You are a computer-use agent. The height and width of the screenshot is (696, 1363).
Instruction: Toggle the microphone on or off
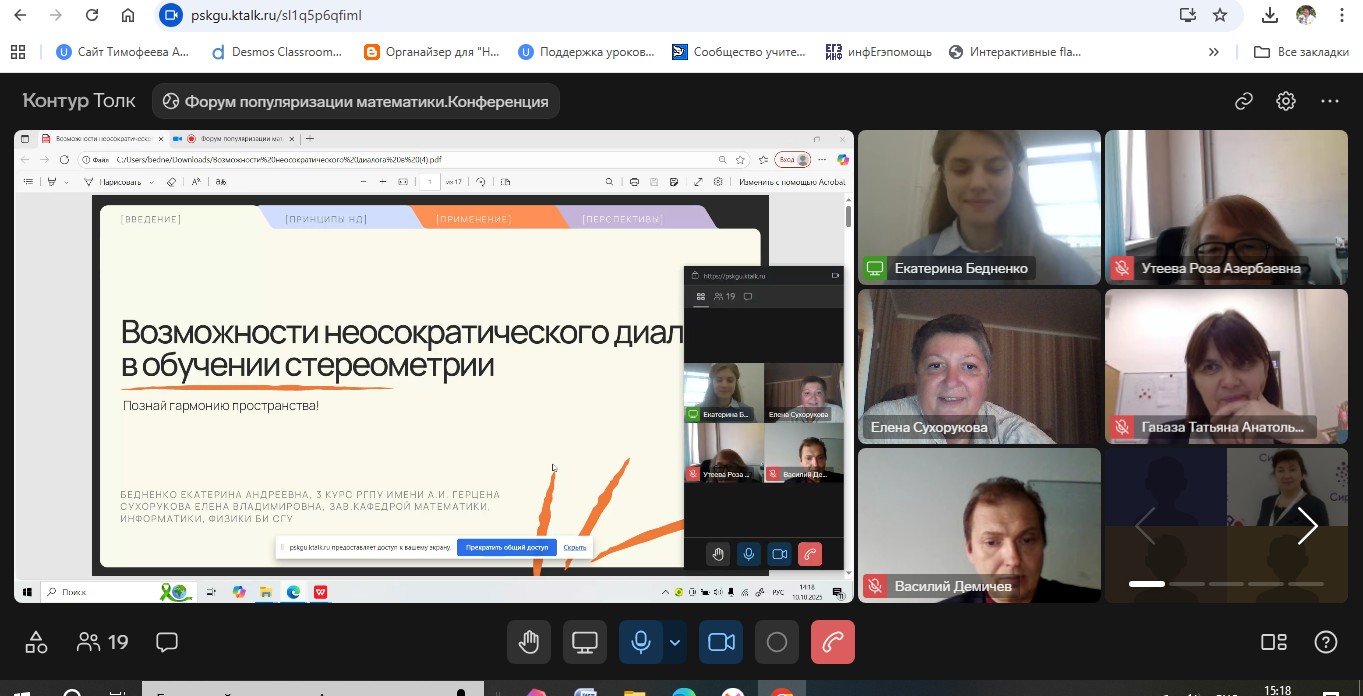click(640, 642)
